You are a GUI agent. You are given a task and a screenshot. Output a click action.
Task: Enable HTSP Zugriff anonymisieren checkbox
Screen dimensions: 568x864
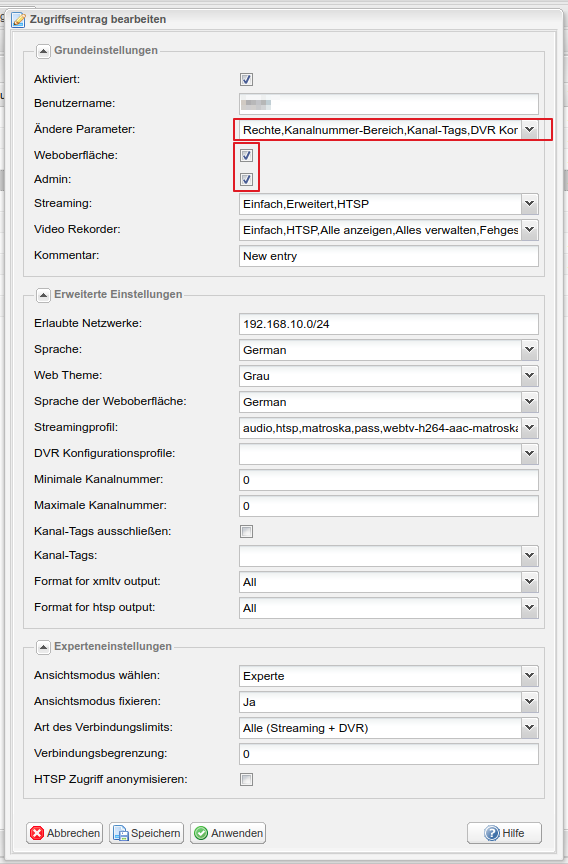246,780
